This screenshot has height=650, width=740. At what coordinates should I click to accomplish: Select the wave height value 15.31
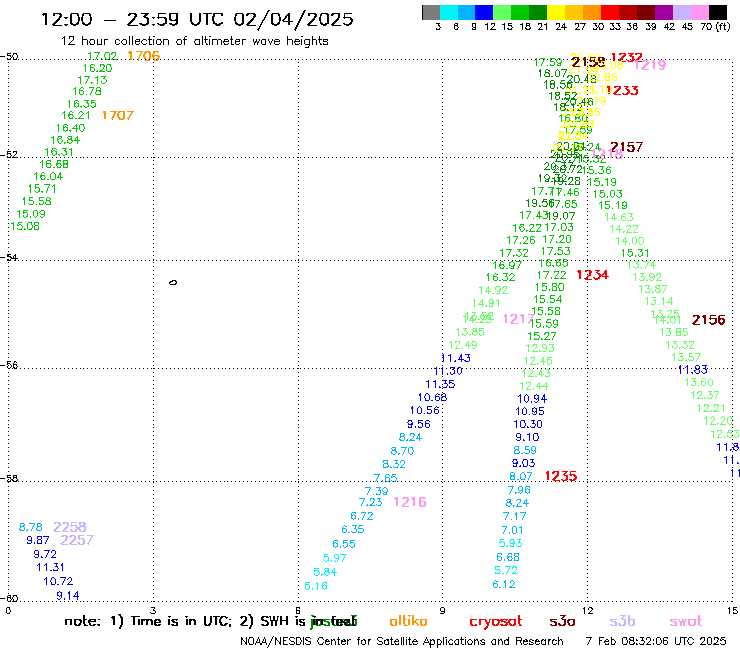click(635, 253)
